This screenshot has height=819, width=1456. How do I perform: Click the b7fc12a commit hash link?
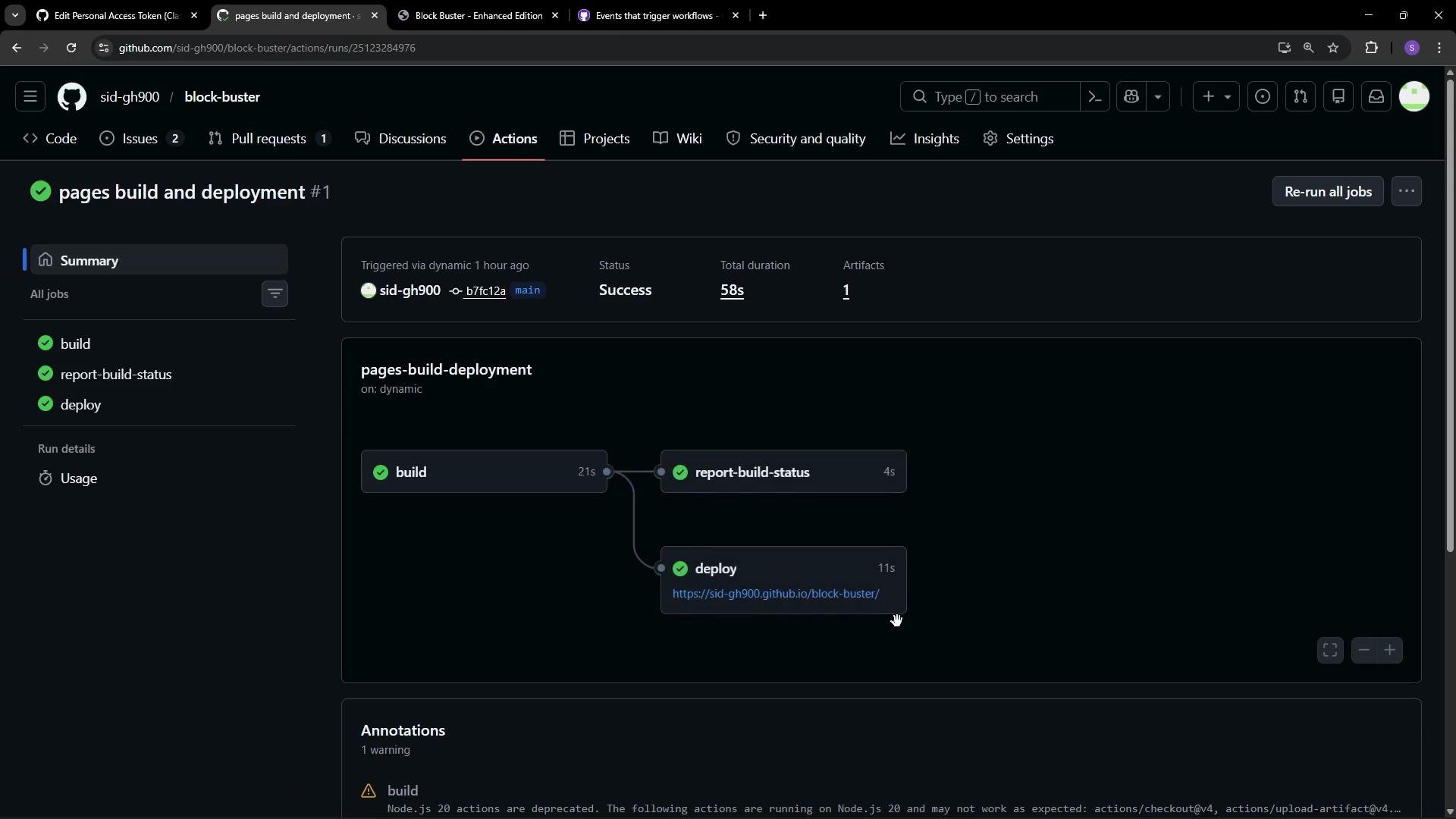[485, 291]
